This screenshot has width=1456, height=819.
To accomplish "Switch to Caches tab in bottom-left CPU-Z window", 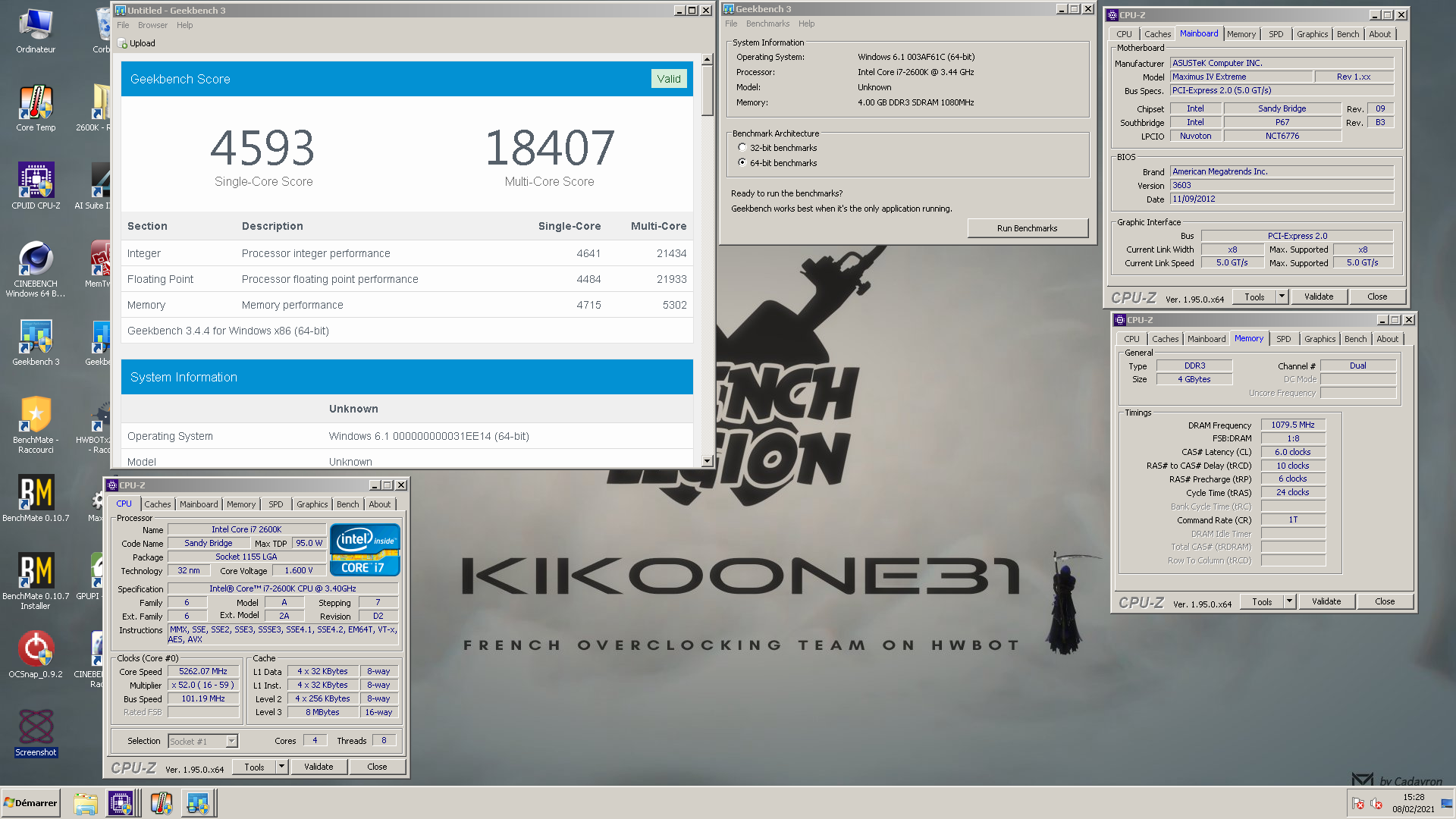I will tap(158, 504).
